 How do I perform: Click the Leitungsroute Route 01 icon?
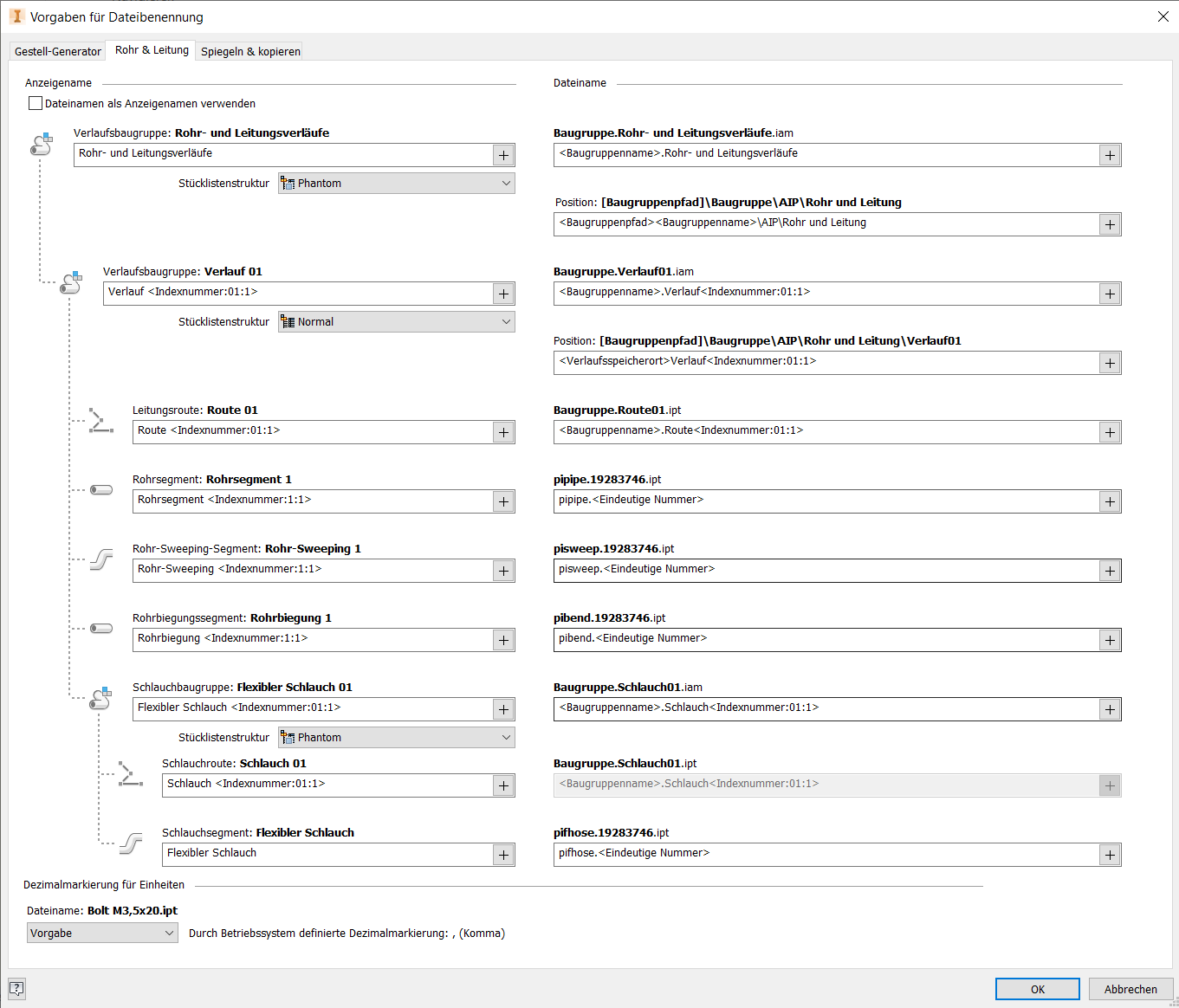tap(100, 421)
